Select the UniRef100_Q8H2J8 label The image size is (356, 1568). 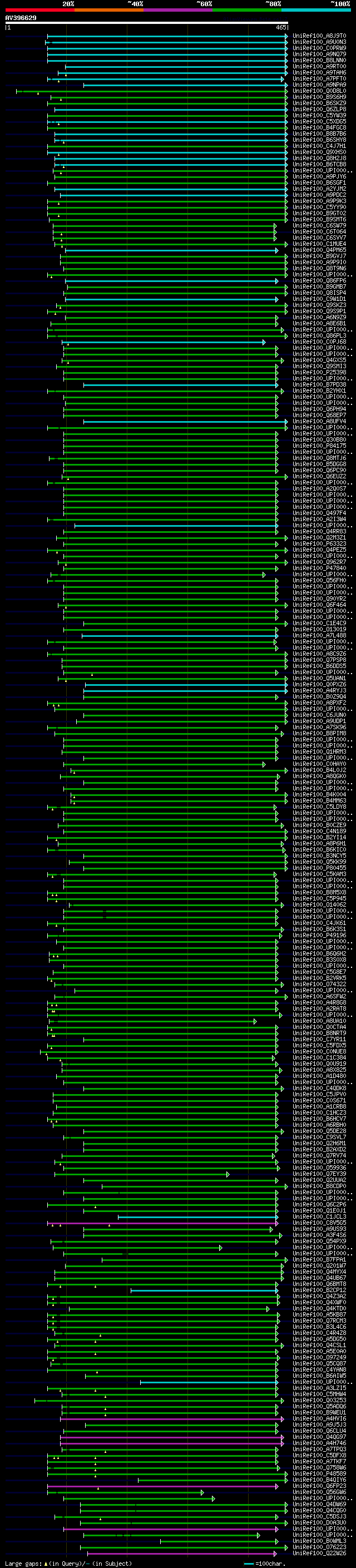tap(319, 159)
